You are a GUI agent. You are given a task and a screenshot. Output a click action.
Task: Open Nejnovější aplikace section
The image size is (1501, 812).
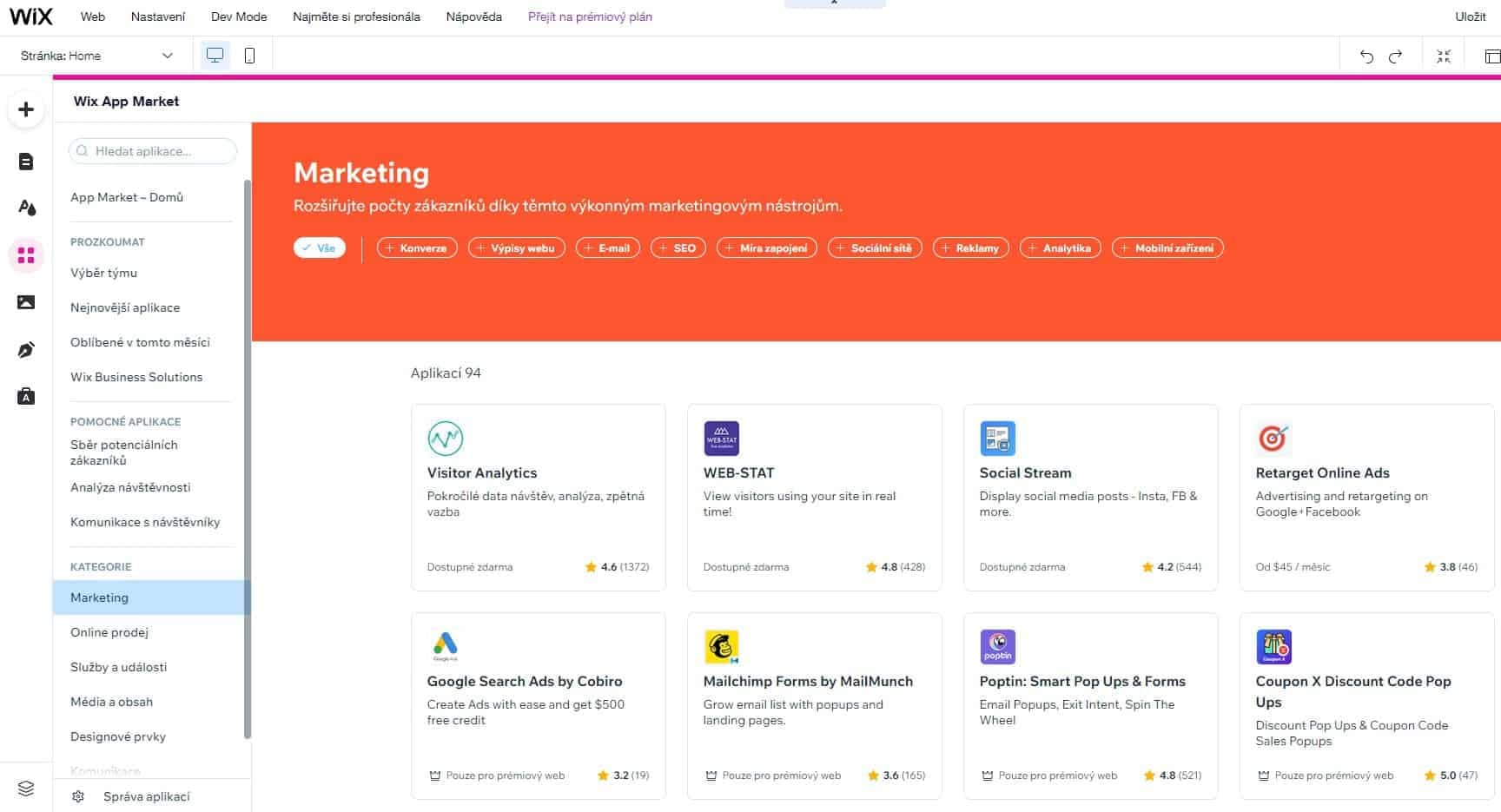(125, 307)
